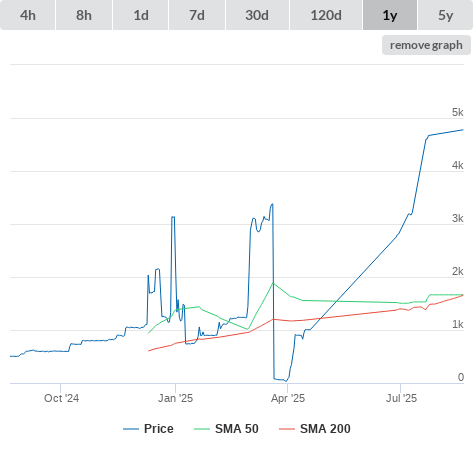Switch to the 8h time range
Viewport: 474px width, 455px height.
click(x=84, y=15)
